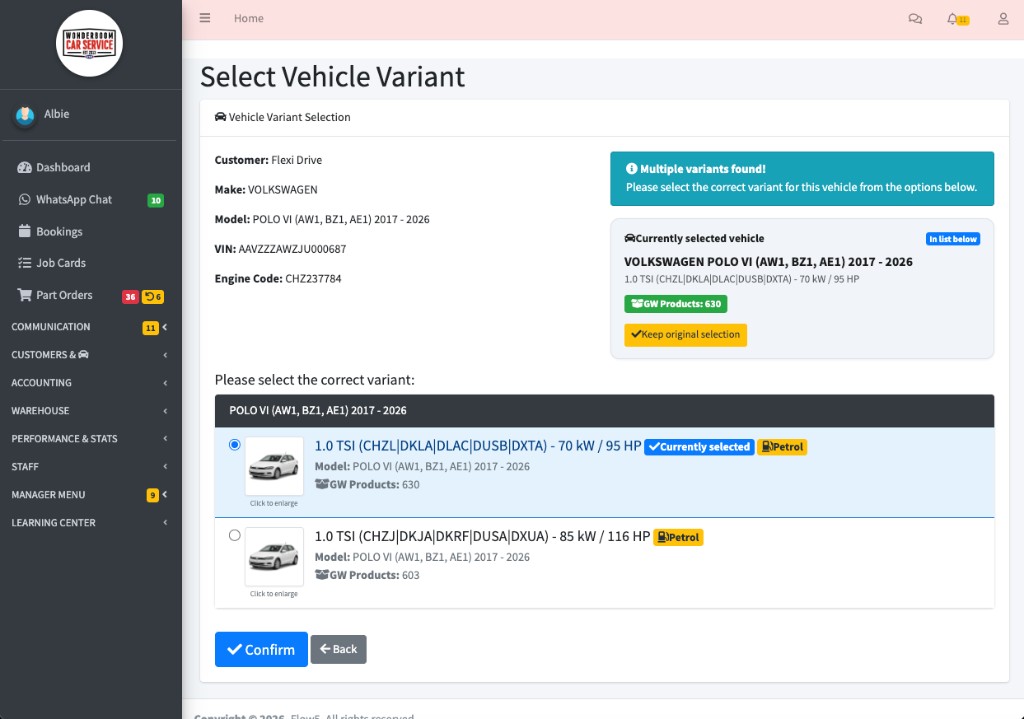Viewport: 1024px width, 719px height.
Task: Click the Dashboard gauge icon
Action: (x=24, y=167)
